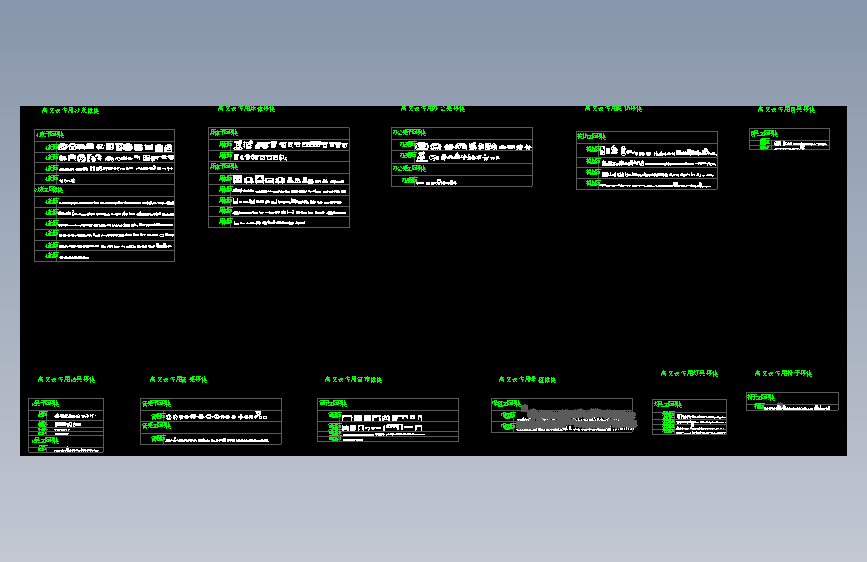This screenshot has width=867, height=562.
Task: Click the green title above the gray shaded table
Action: click(x=527, y=379)
